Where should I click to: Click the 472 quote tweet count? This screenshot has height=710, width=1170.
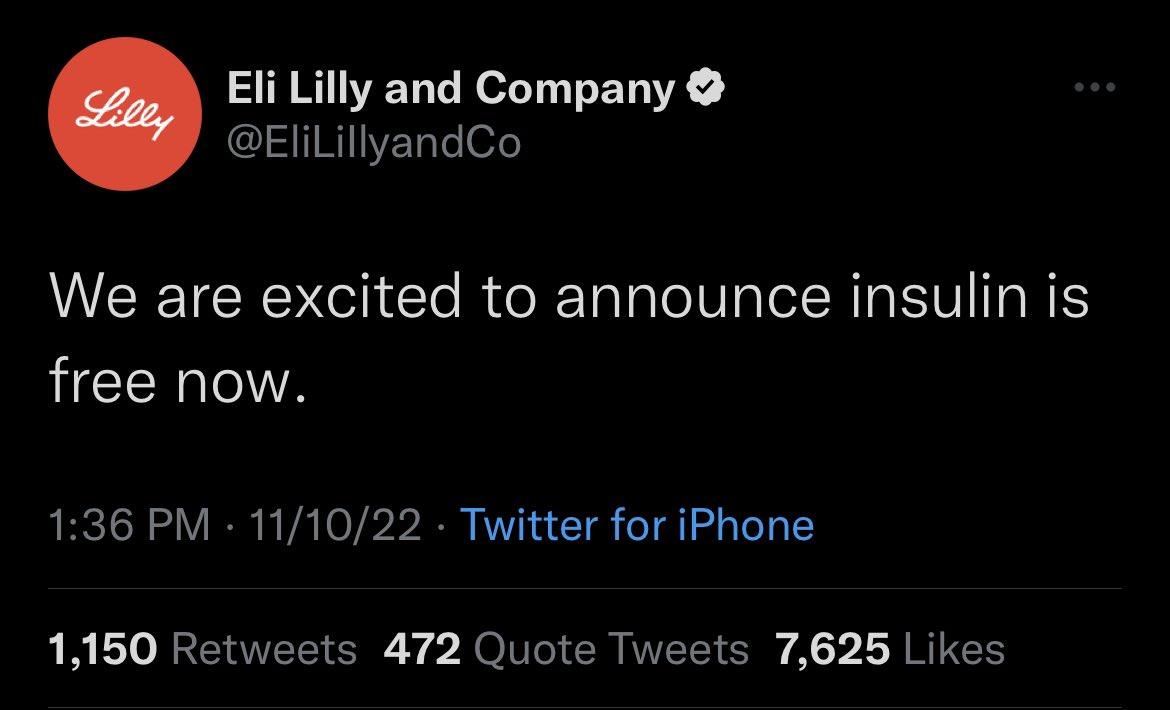tap(422, 650)
